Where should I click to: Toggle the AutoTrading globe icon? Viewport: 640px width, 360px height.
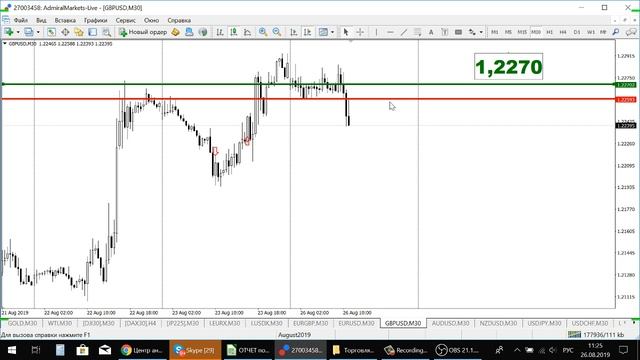(203, 32)
